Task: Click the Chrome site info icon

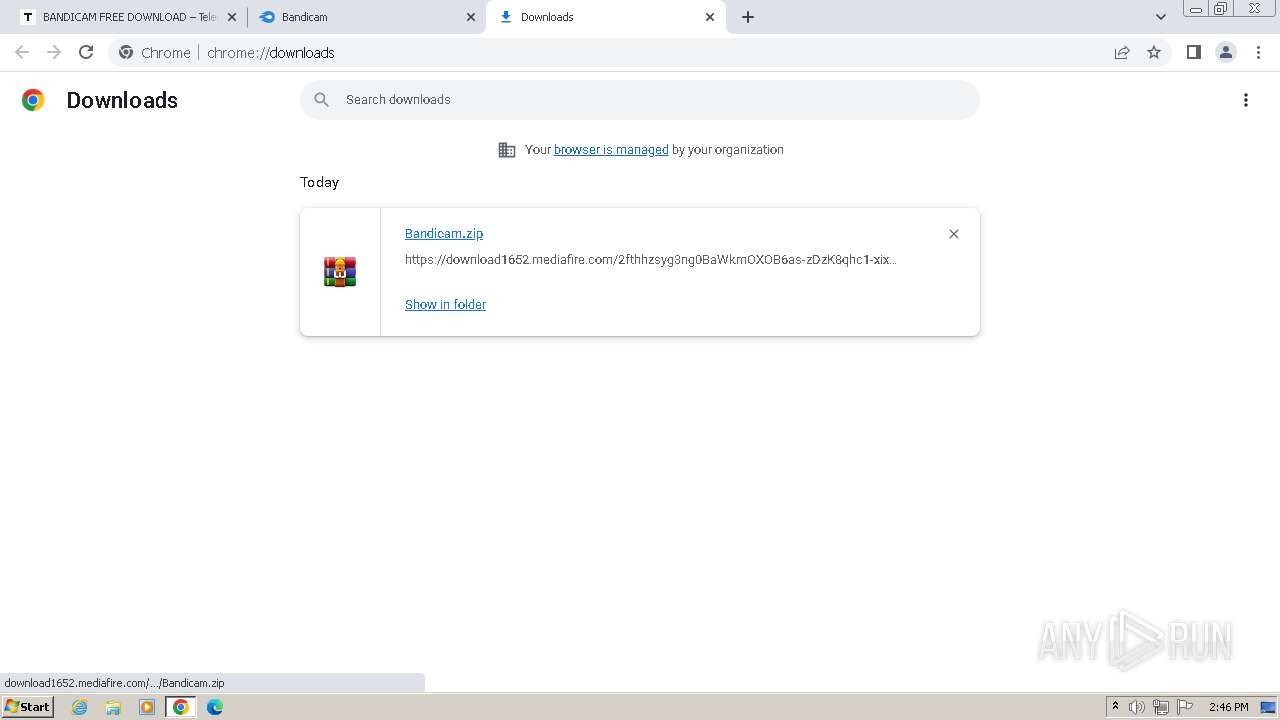Action: pyautogui.click(x=126, y=52)
